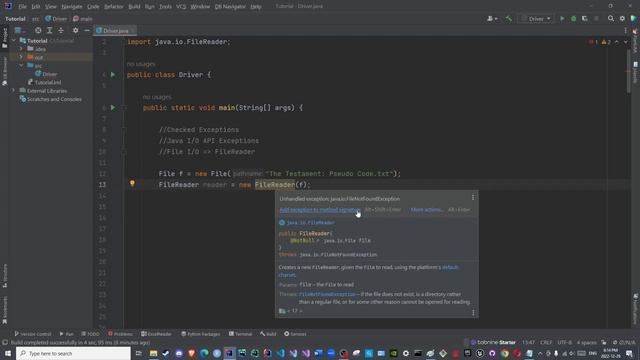
Task: Open Terminal tool window
Action: coord(240,334)
